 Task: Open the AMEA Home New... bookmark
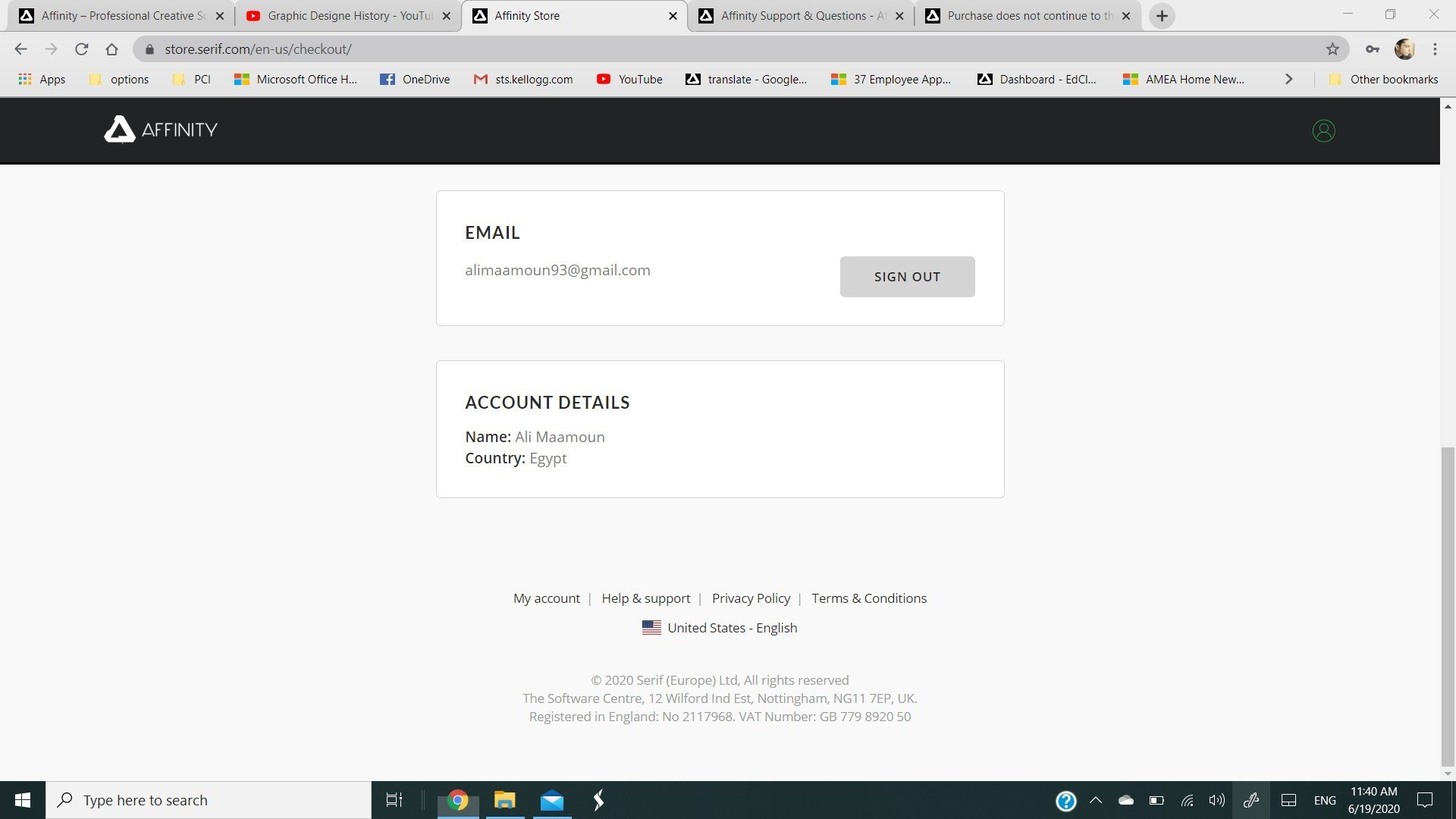coord(1184,79)
